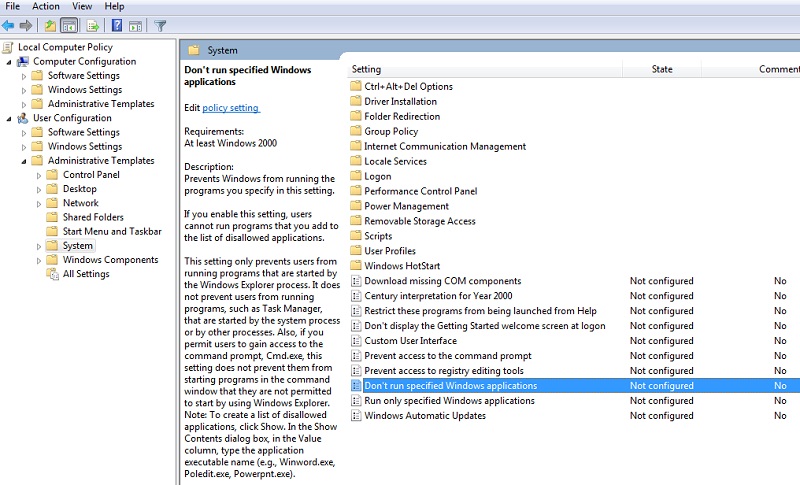Click the Scripts folder icon in list
800x485 pixels.
[x=356, y=236]
